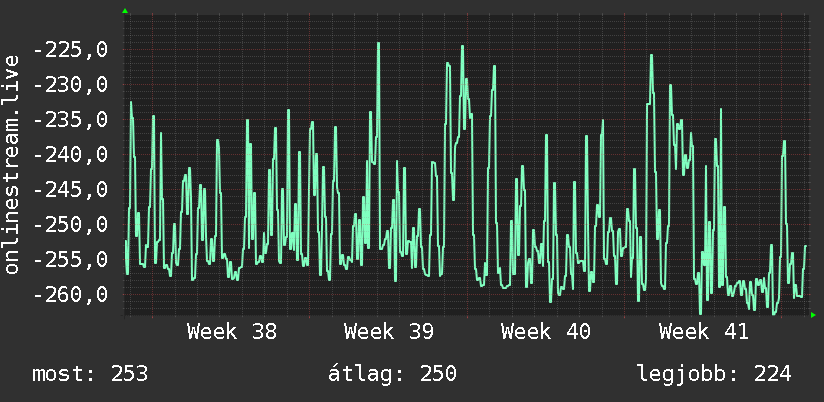
Task: Click the '-260,0' y-axis label
Action: [x=70, y=295]
